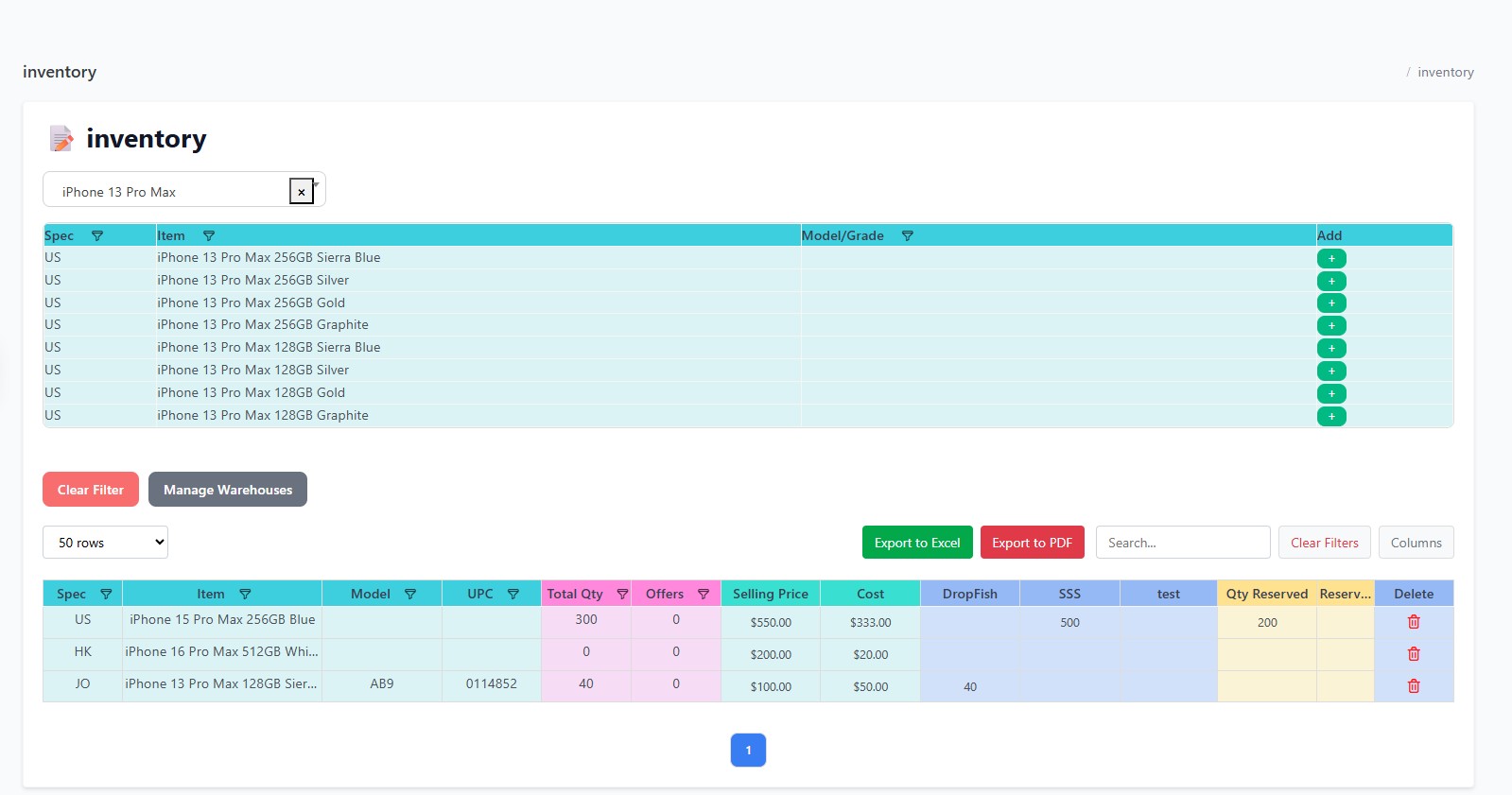Open Item filter in upper product table
The image size is (1512, 795).
coord(209,235)
